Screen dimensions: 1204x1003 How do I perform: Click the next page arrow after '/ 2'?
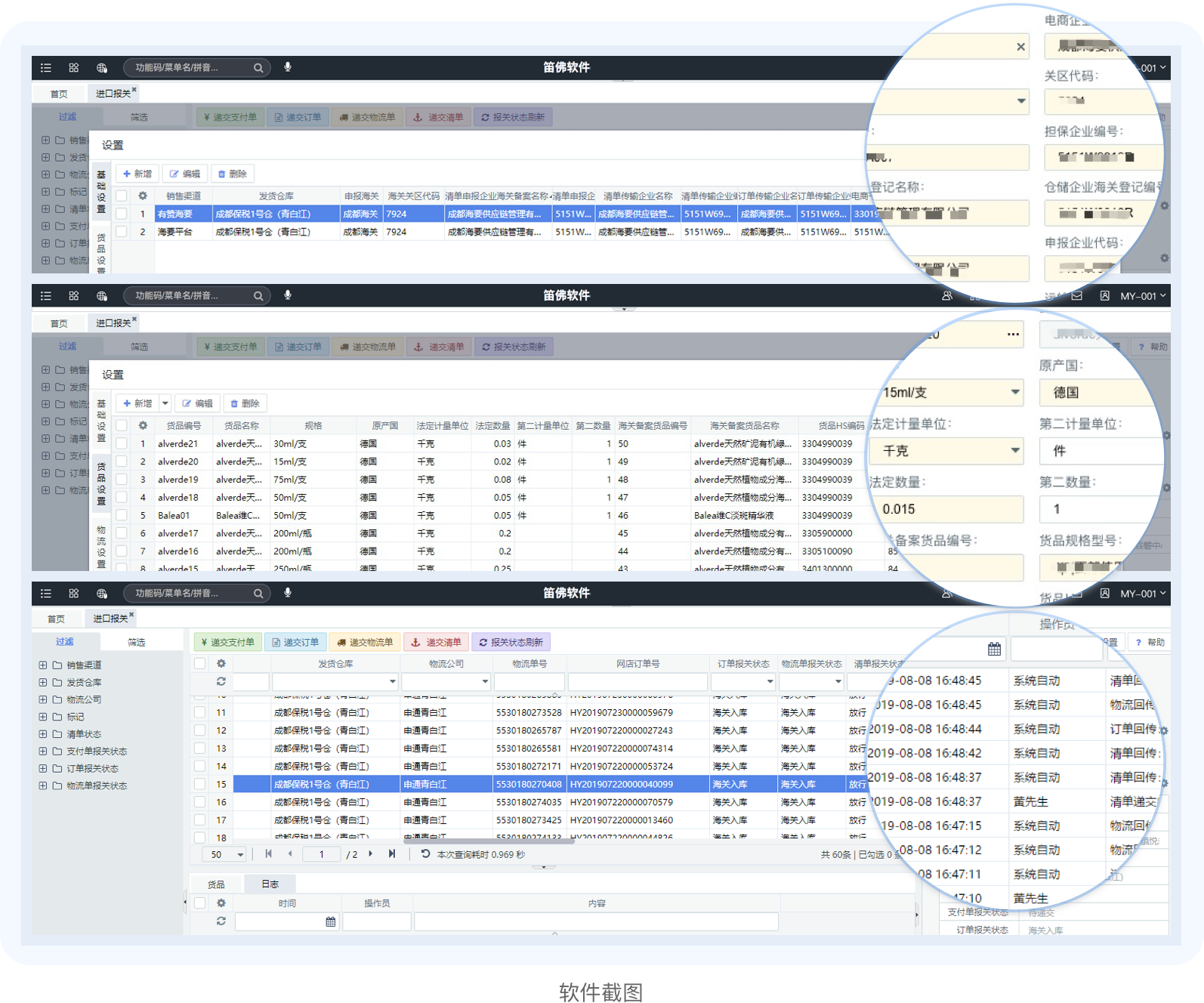pyautogui.click(x=370, y=854)
